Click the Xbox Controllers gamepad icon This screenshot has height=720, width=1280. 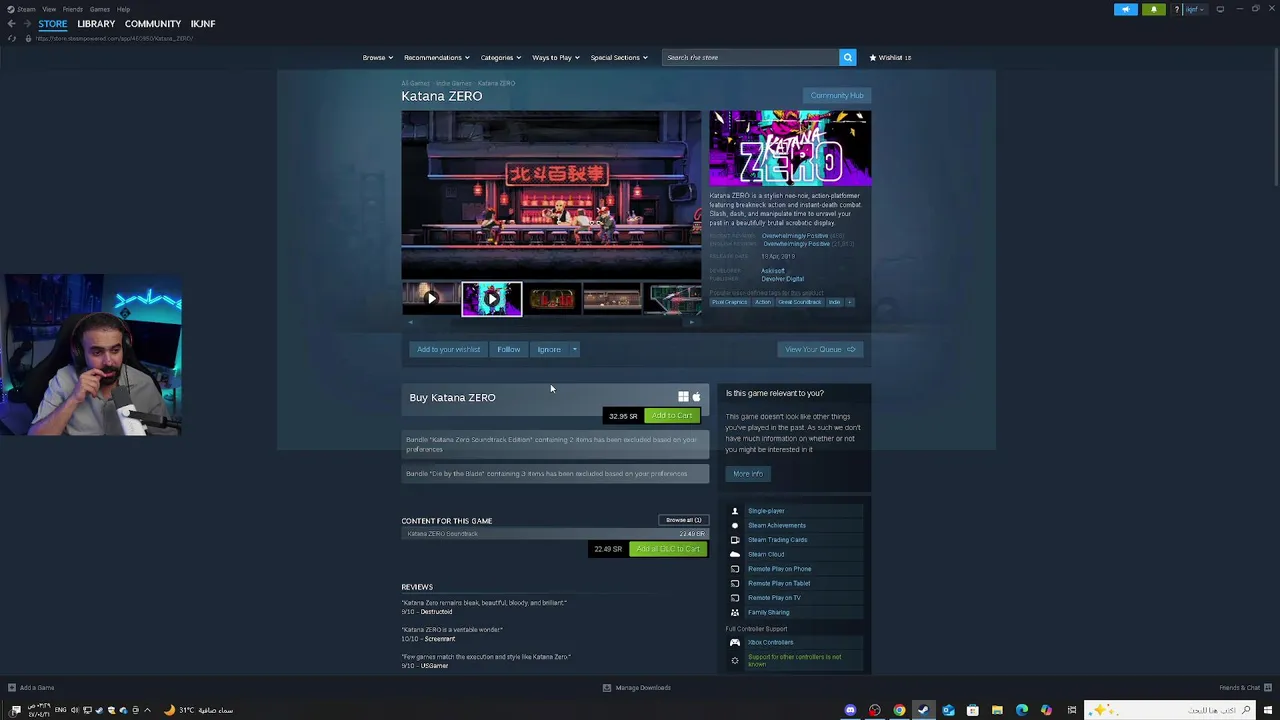pos(735,642)
